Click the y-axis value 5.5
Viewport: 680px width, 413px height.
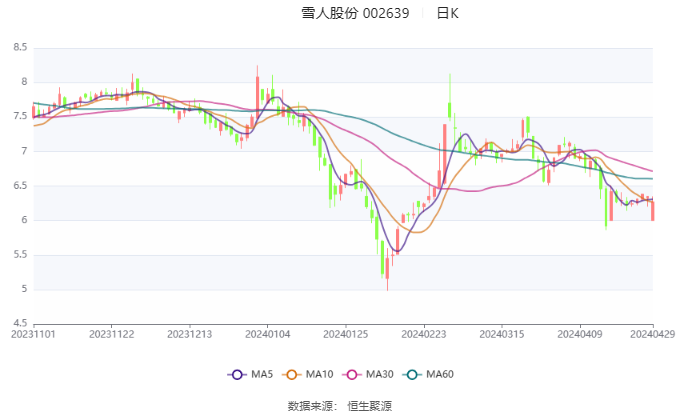20,255
